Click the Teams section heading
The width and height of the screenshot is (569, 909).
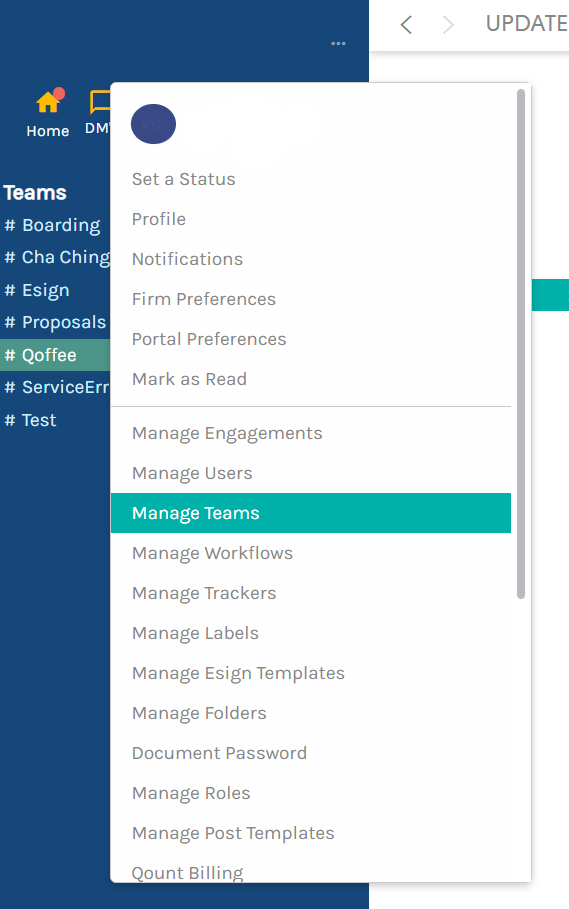35,192
